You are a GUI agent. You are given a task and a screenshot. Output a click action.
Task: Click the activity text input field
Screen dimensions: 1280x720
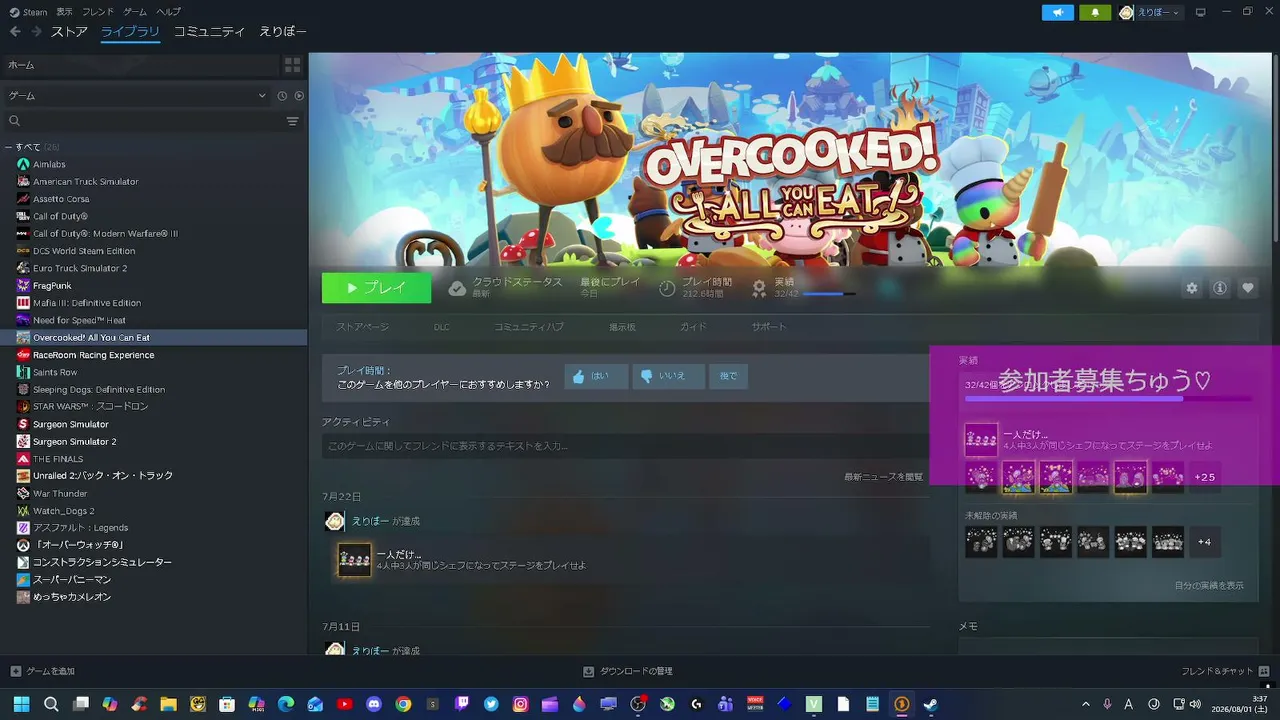click(625, 446)
